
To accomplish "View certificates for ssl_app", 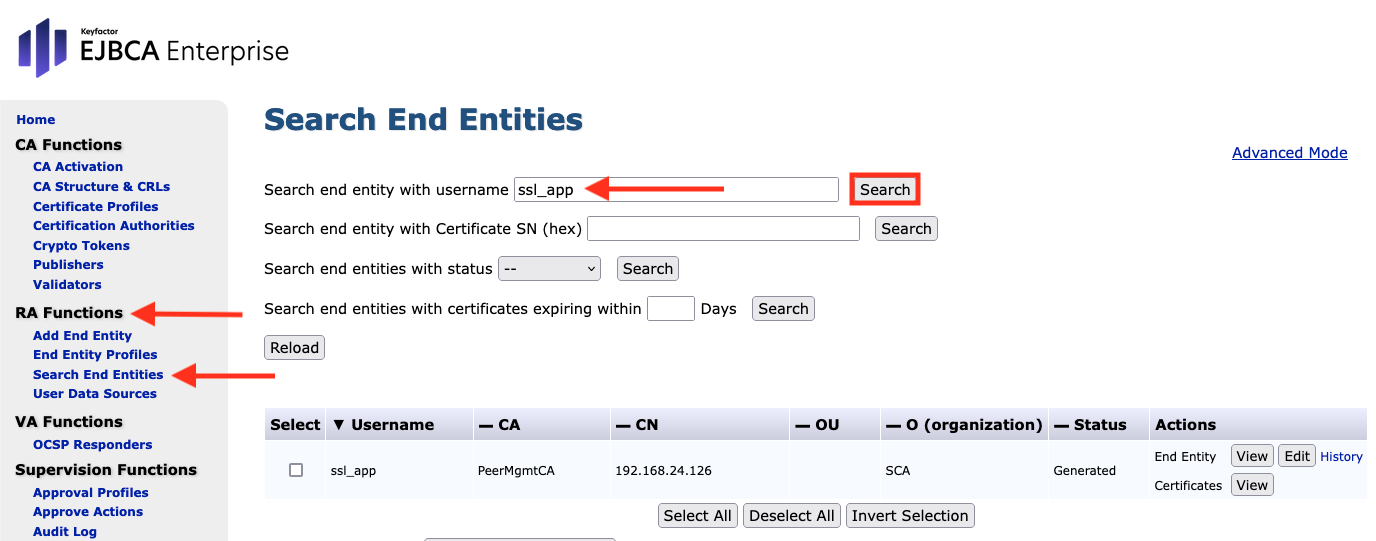I will click(1251, 485).
